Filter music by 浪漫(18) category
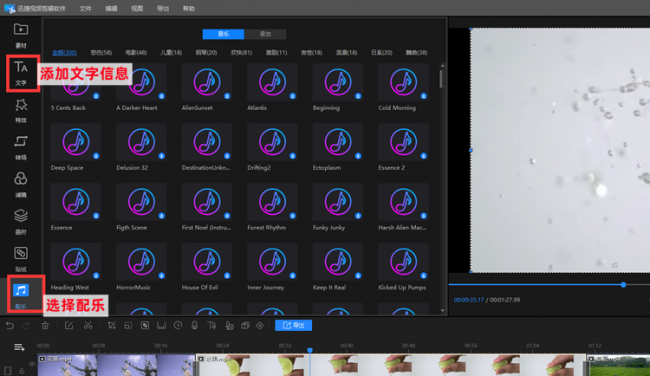The image size is (650, 376). [x=346, y=53]
